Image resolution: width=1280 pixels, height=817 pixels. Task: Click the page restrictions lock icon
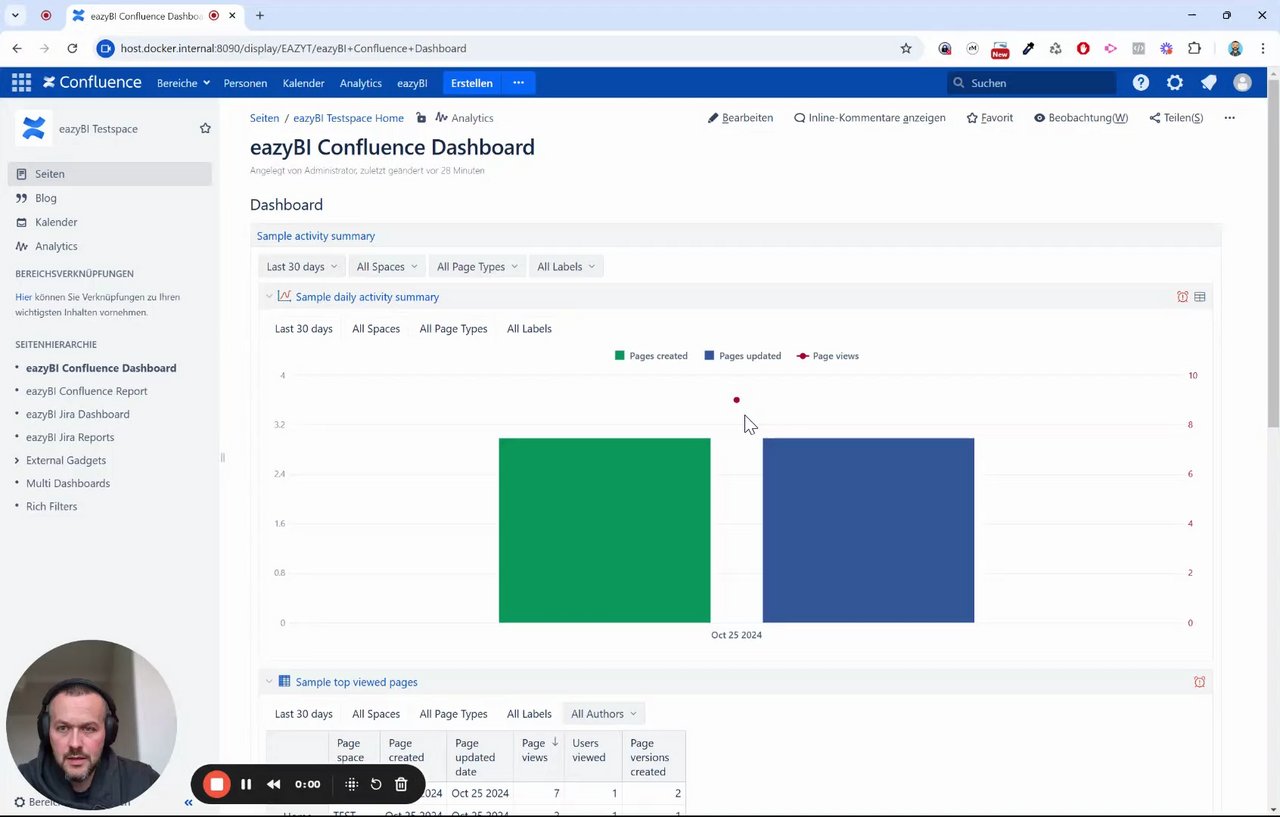(x=421, y=118)
